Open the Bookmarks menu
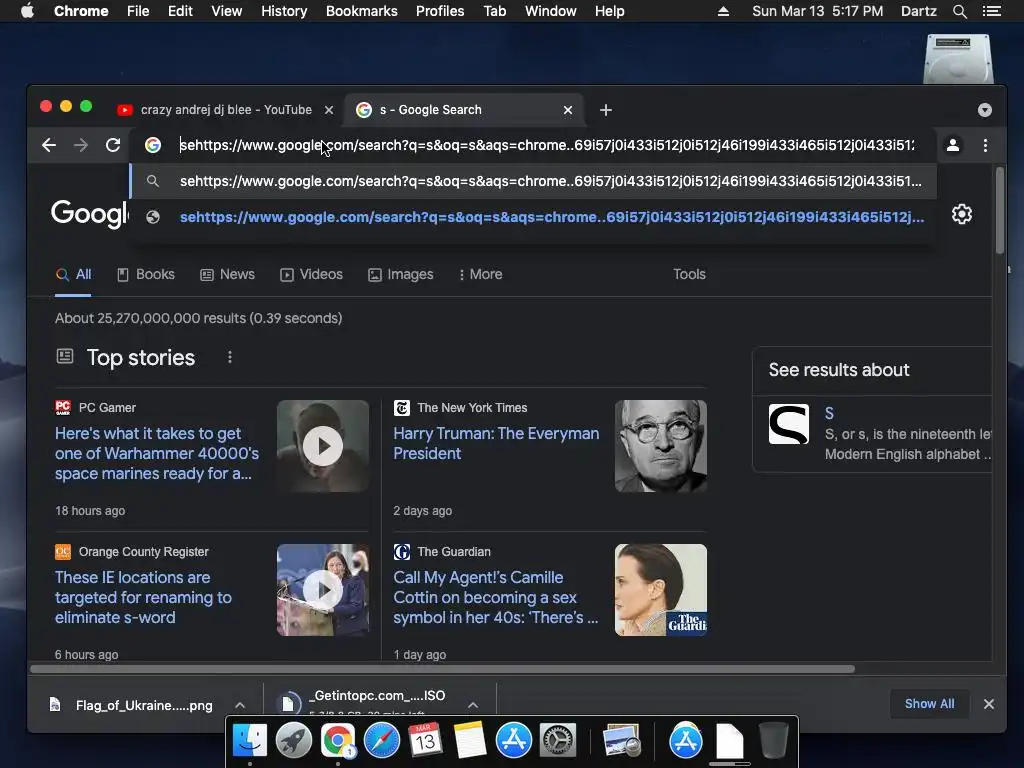1024x768 pixels. click(362, 11)
